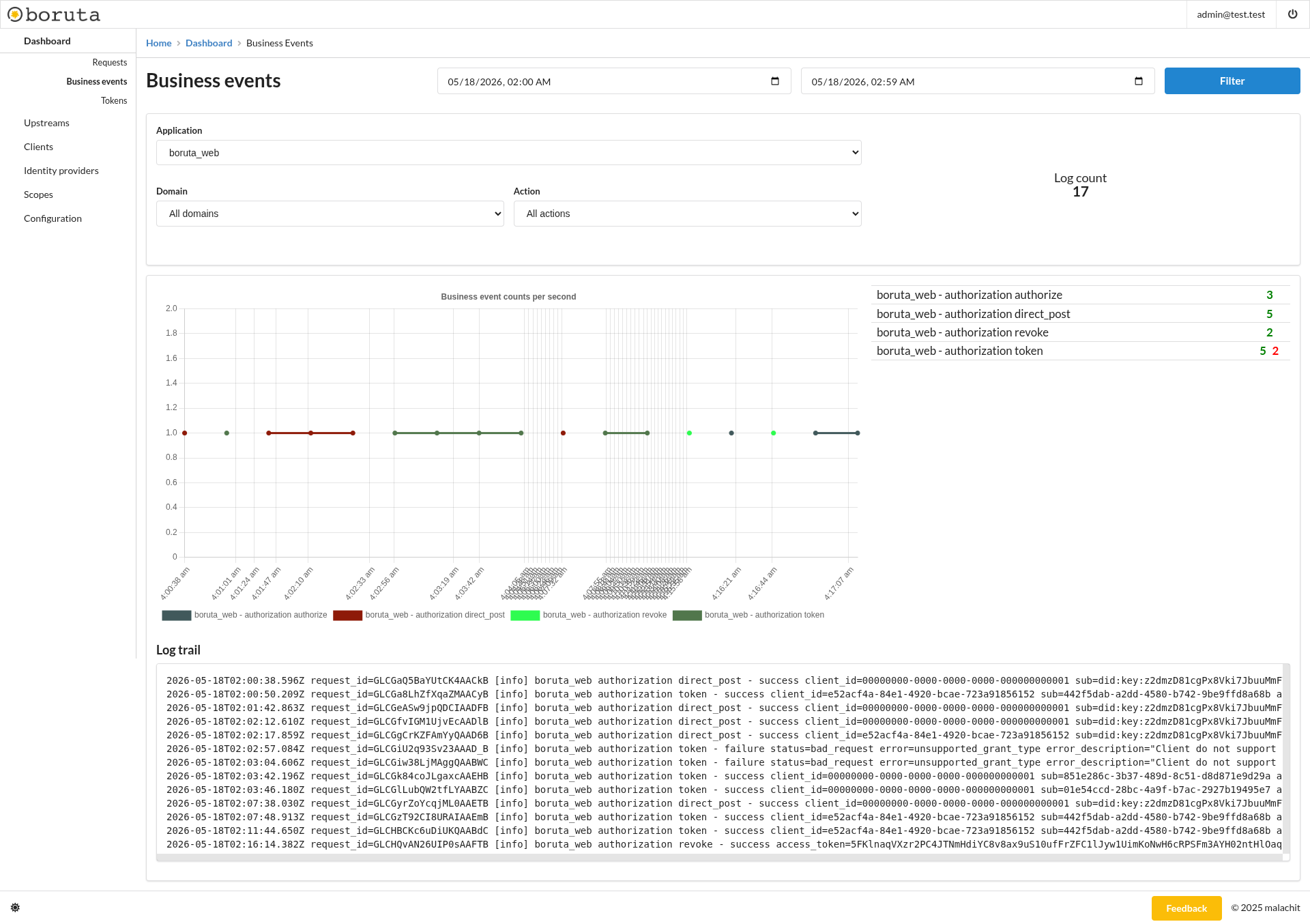The image size is (1310, 924).
Task: Click log line at 02:00:38.596Z
Action: click(x=724, y=680)
